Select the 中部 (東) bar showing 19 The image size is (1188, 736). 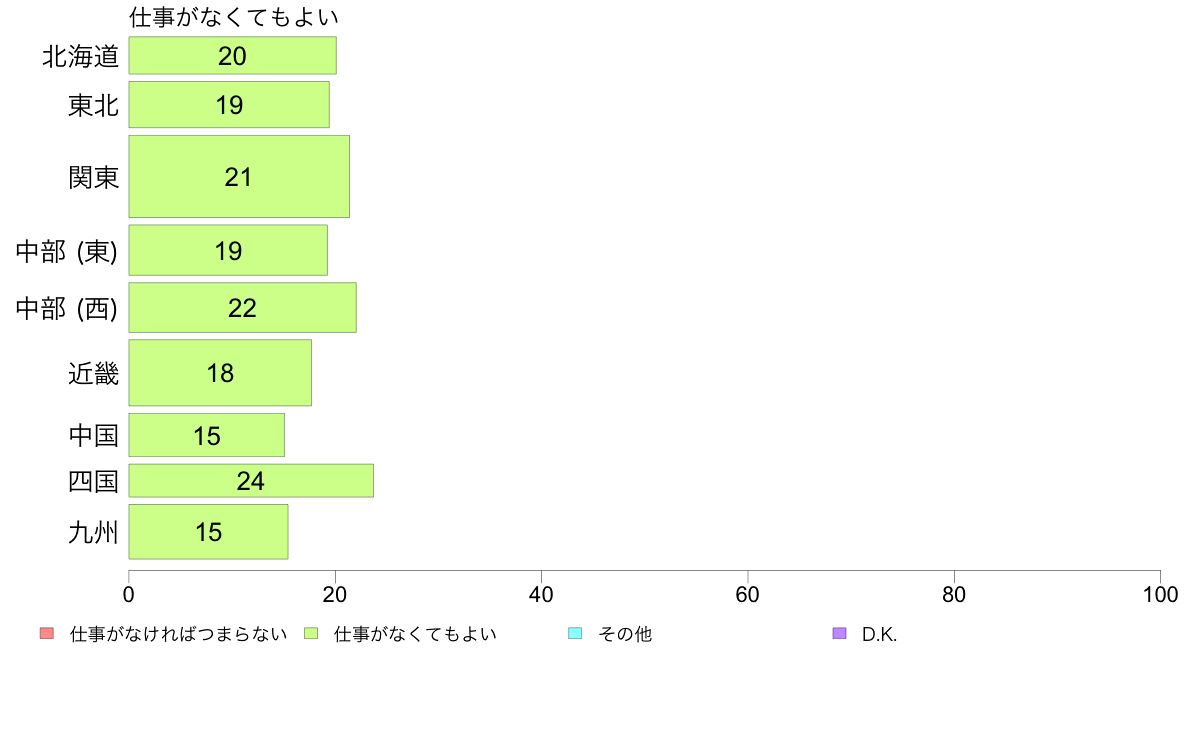coord(228,250)
